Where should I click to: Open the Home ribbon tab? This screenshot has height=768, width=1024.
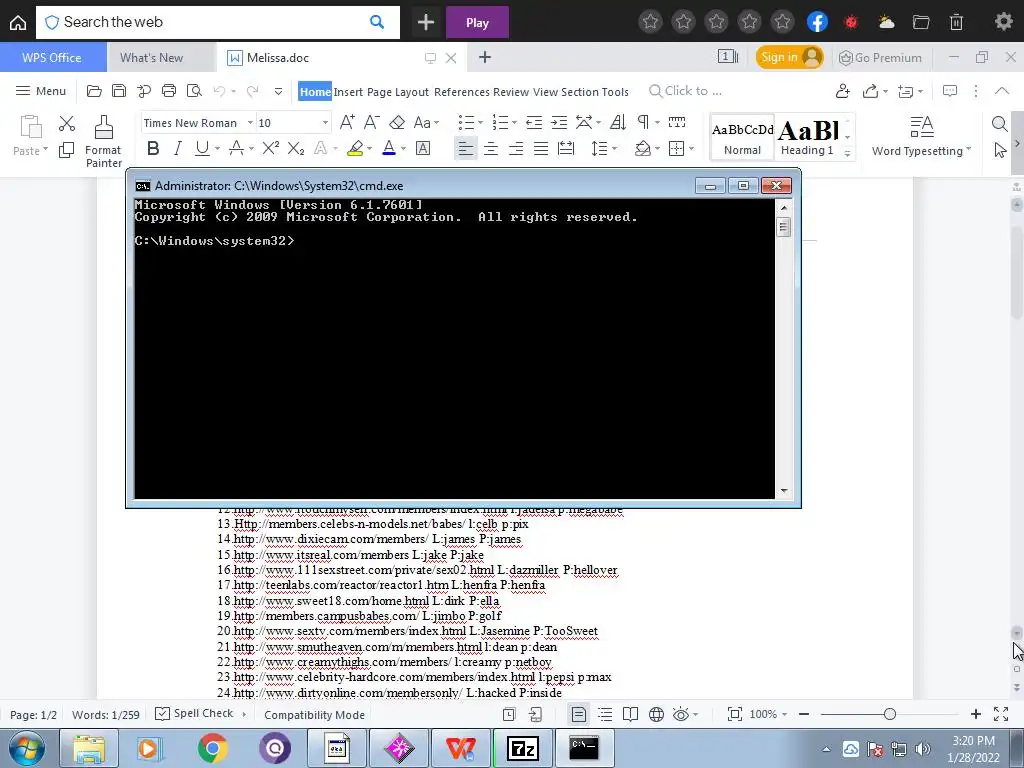[x=315, y=91]
